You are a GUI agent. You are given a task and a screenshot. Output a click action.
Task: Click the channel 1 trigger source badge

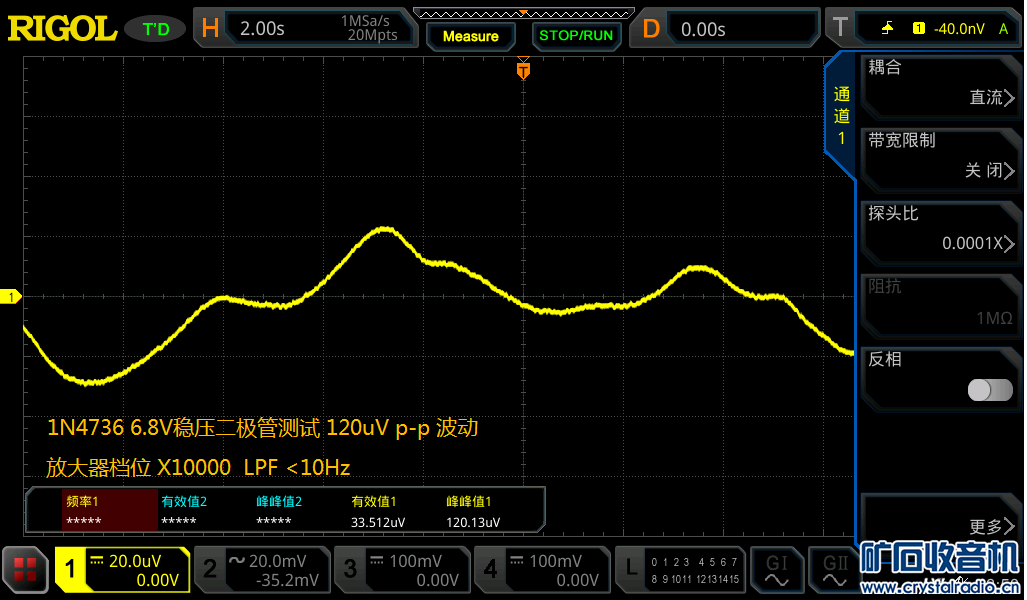tap(919, 28)
